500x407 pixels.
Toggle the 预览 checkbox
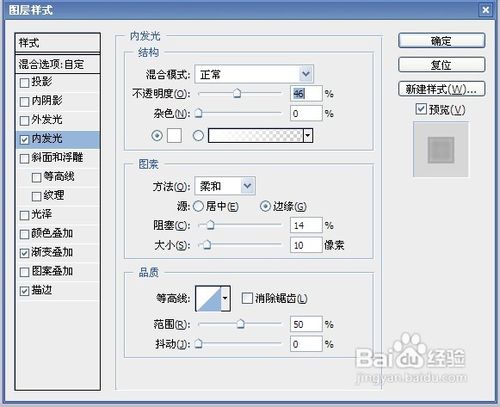(421, 109)
